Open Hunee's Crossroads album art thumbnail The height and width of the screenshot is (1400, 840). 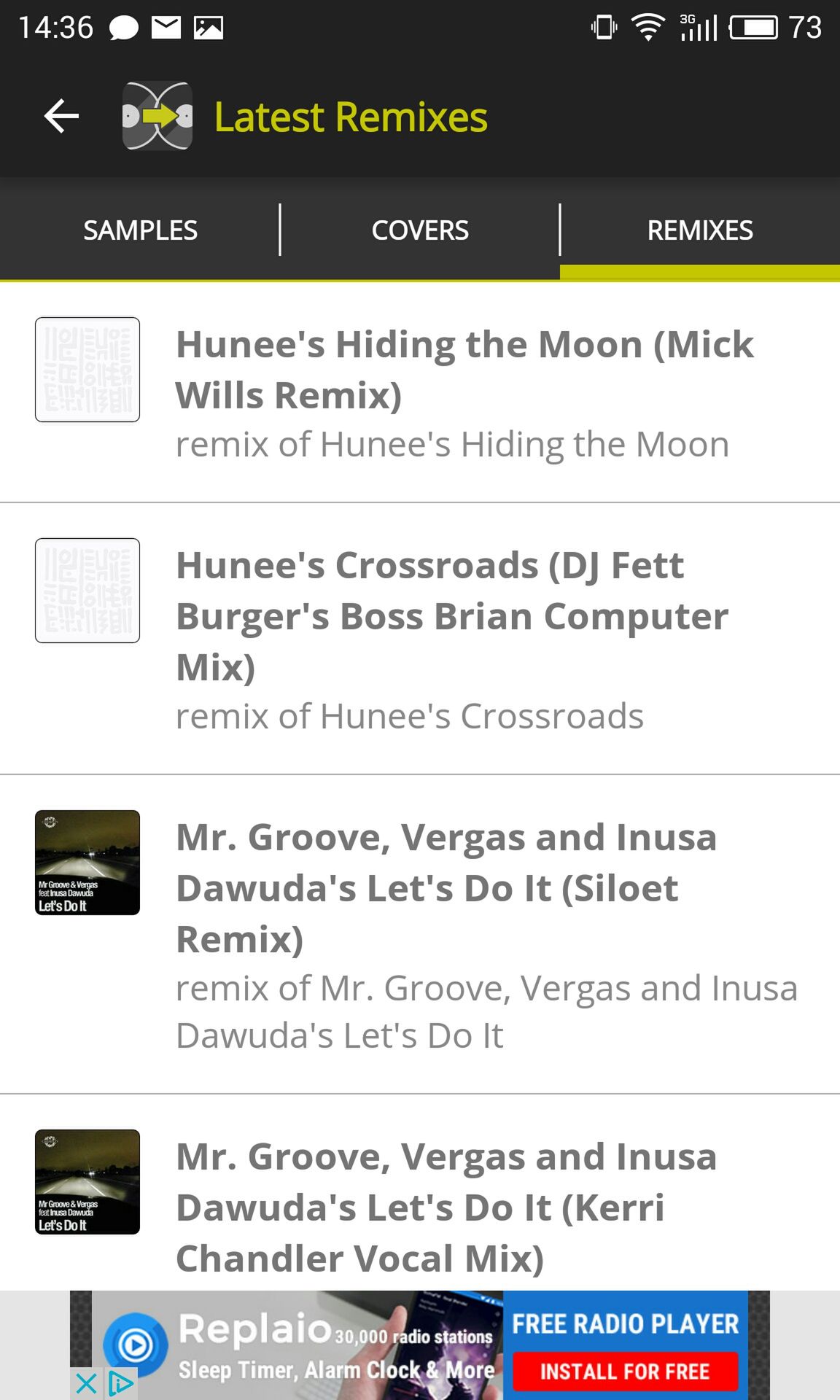[87, 591]
